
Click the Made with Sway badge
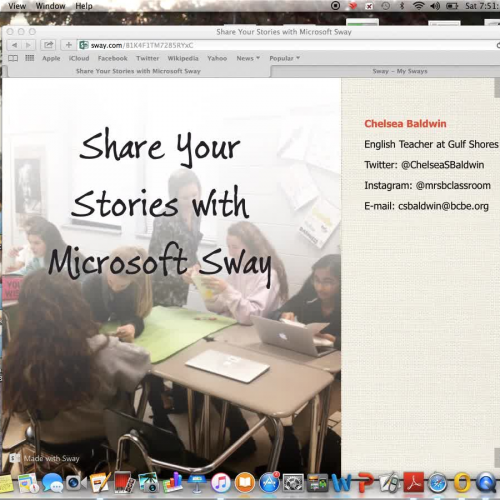[45, 459]
